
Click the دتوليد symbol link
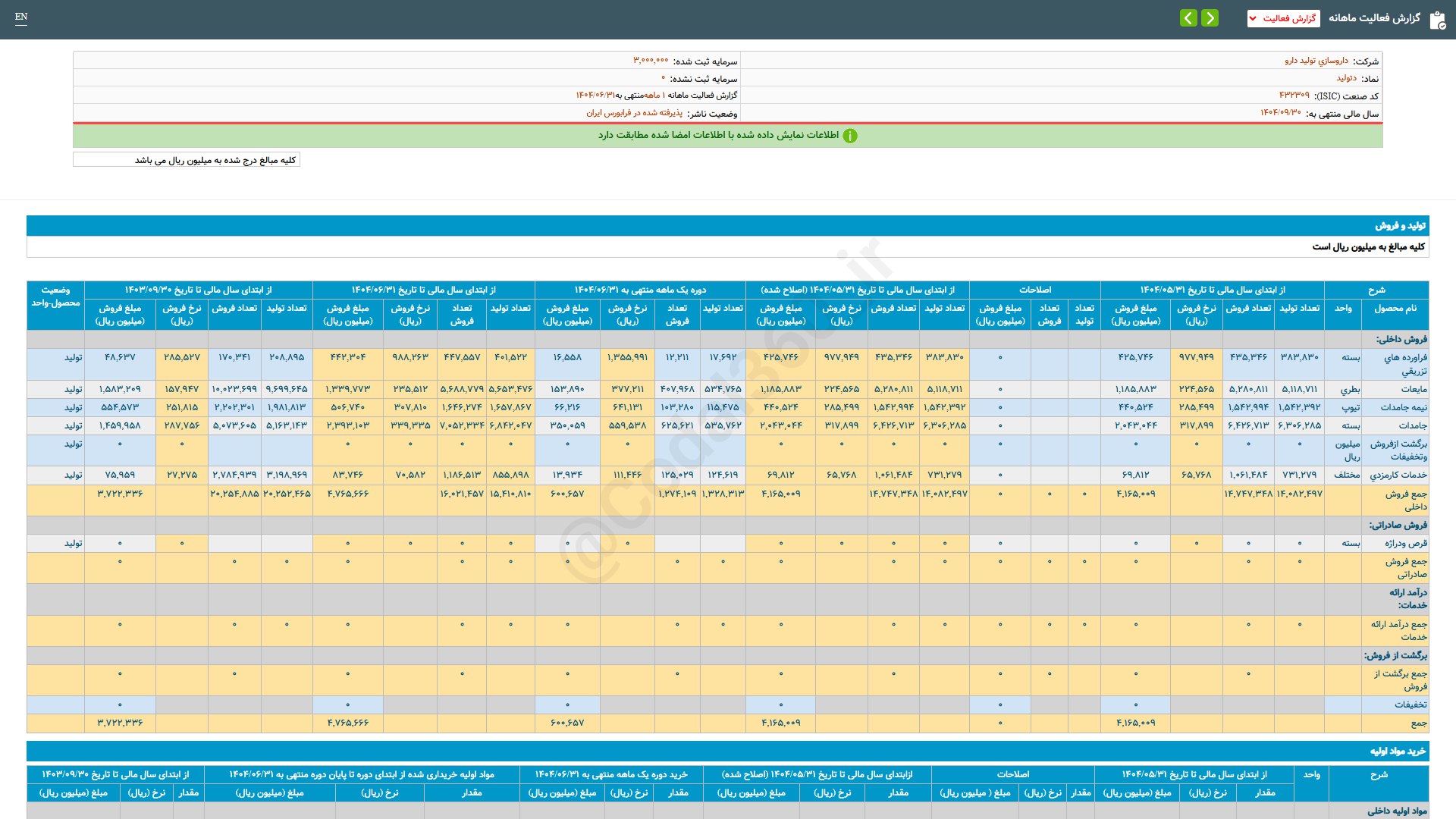tap(1346, 78)
